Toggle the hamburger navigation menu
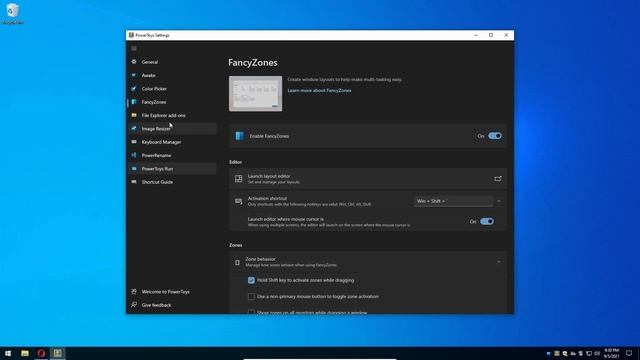 pos(134,48)
